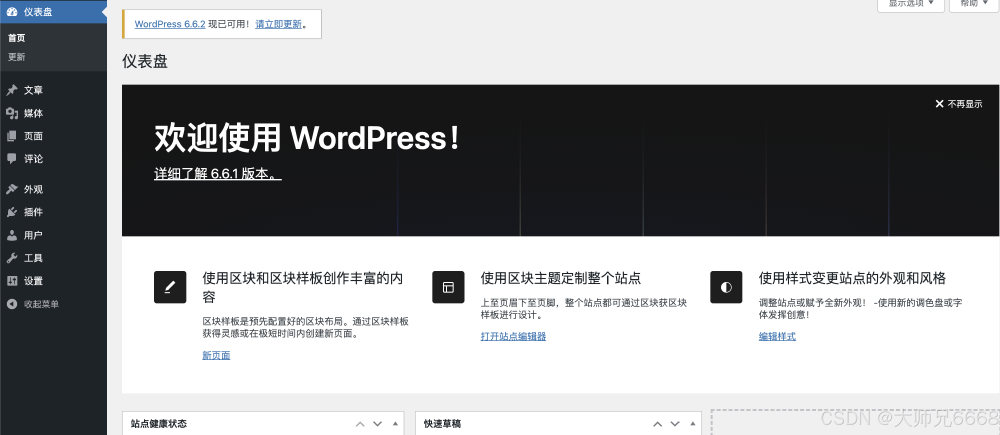The image size is (1000, 435).
Task: Select the 仪表盘 sidebar menu item
Action: point(54,11)
